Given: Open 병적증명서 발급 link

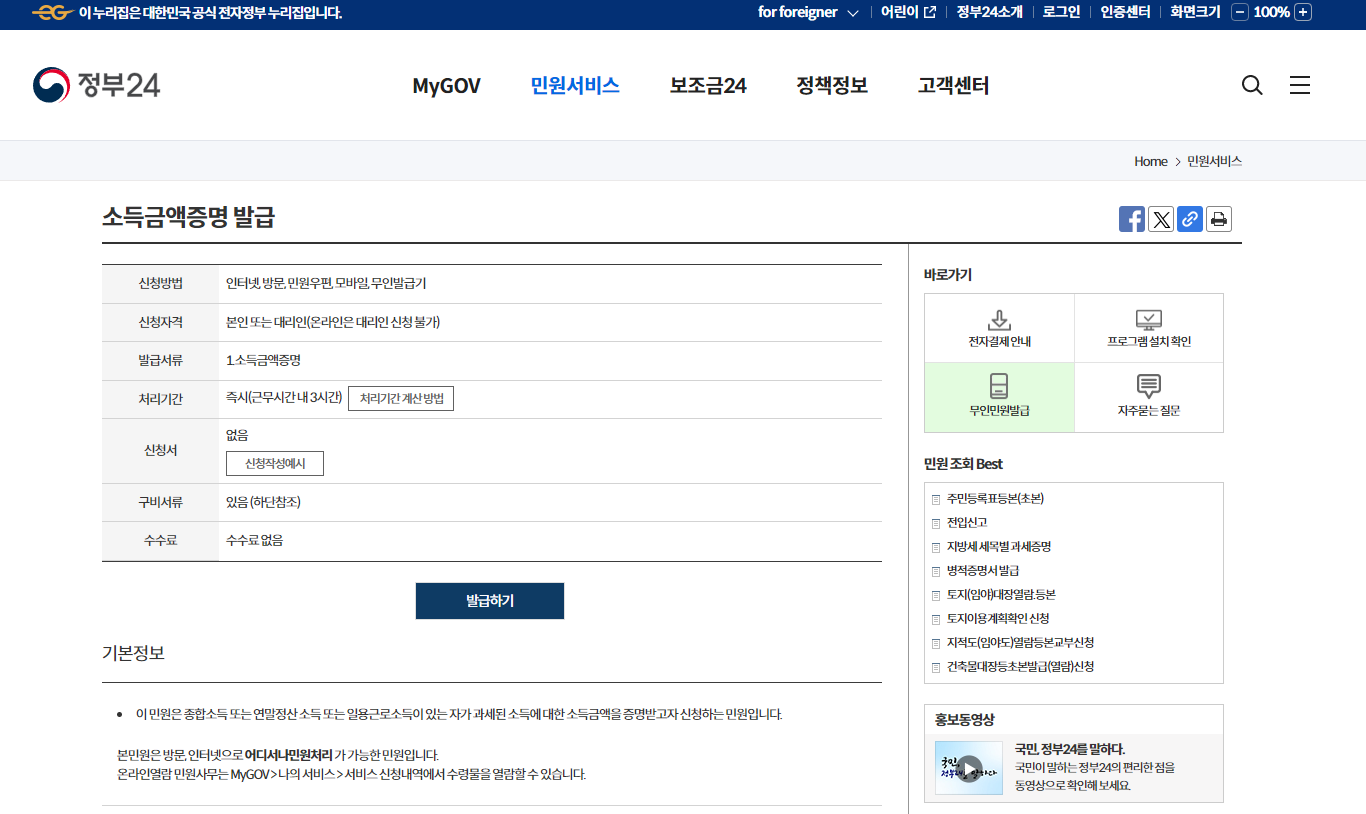Looking at the screenshot, I should 983,570.
